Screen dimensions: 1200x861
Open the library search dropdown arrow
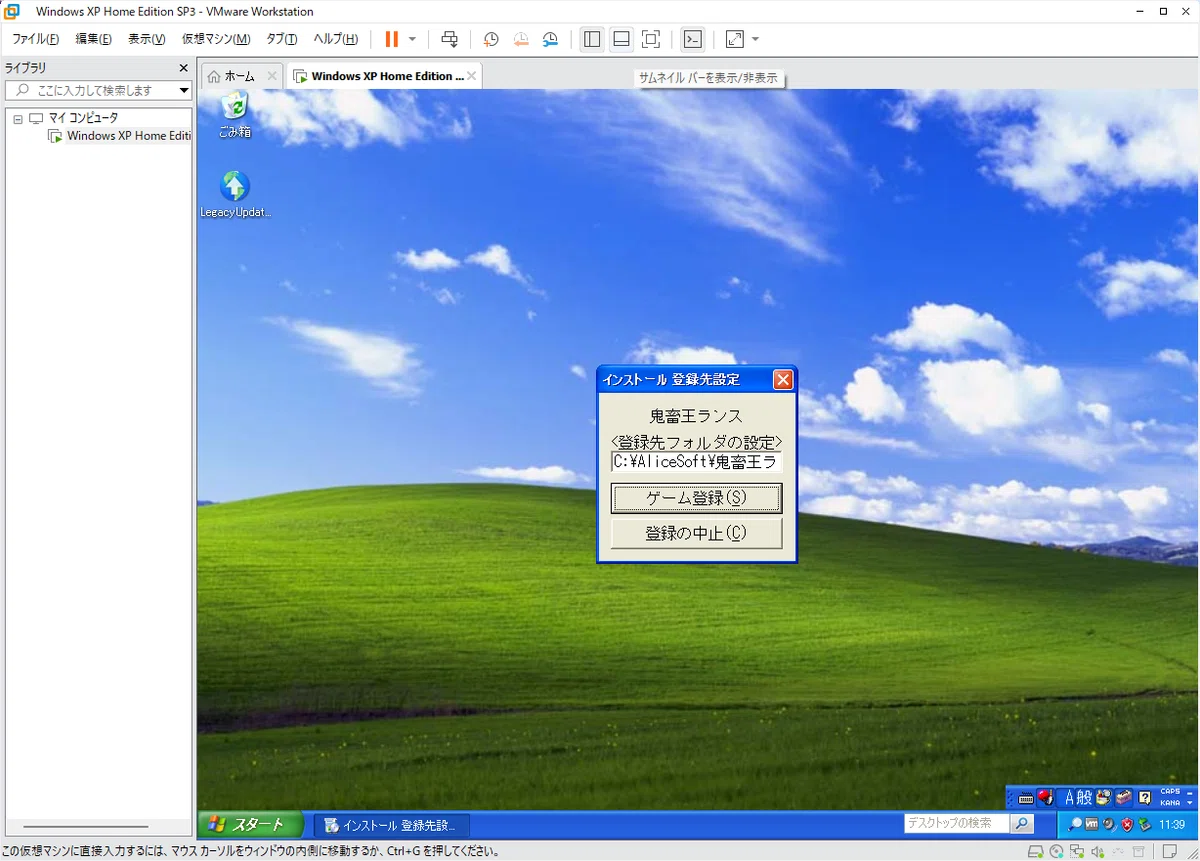click(184, 90)
